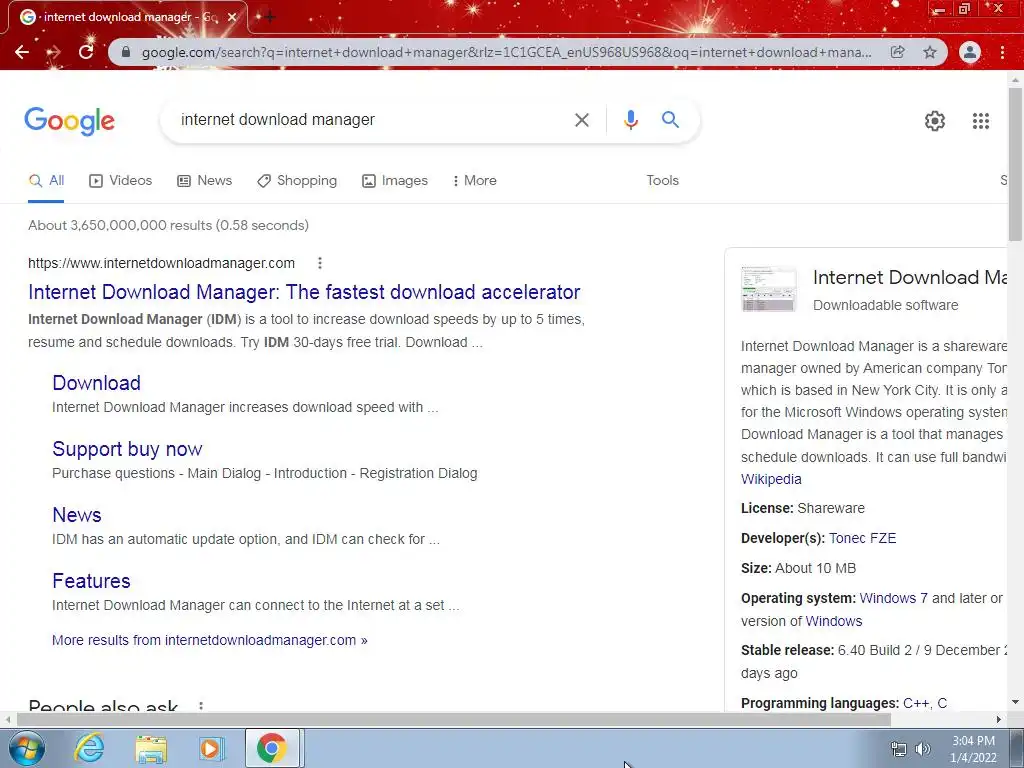Click the taskbar clock showing 3:04 PM
This screenshot has height=768, width=1024.
[973, 741]
